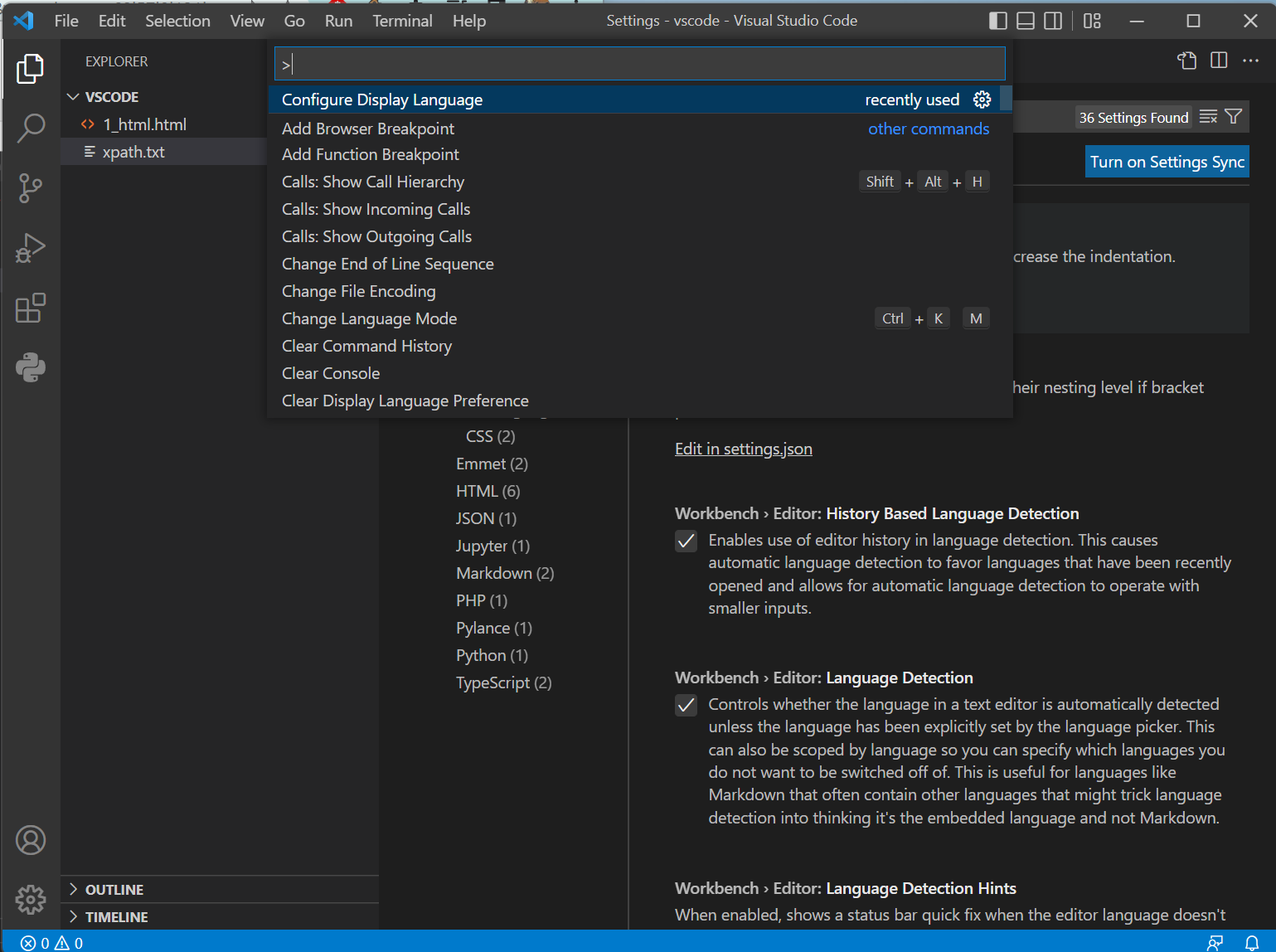Open the Python view icon

[30, 367]
